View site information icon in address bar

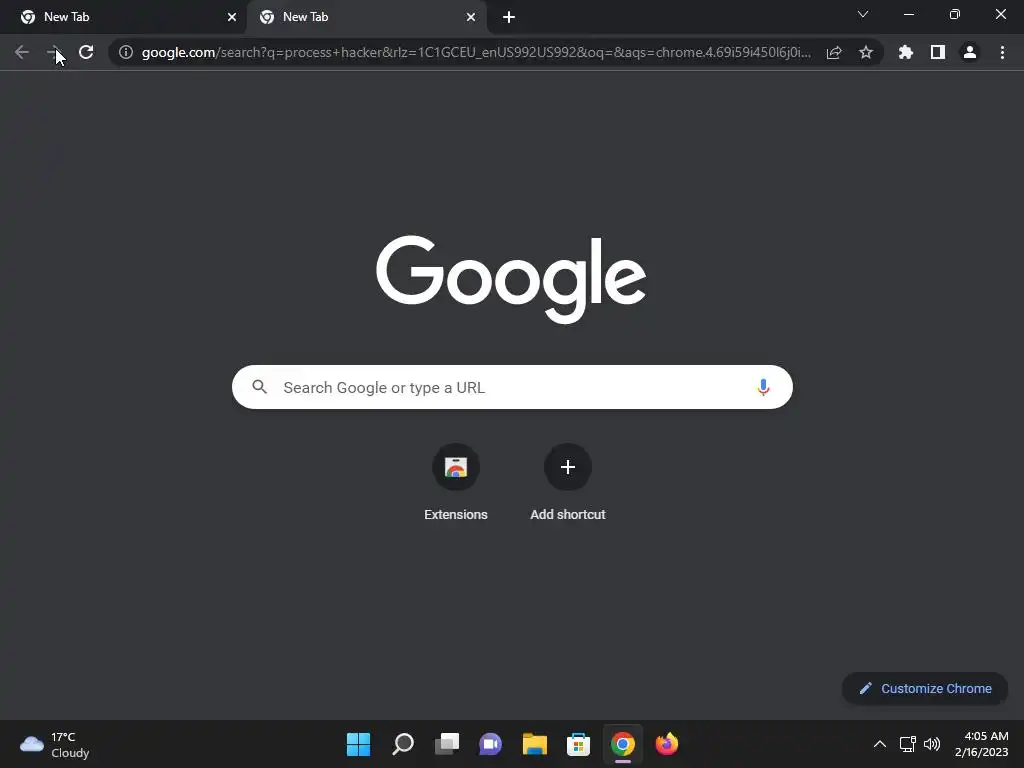tap(126, 52)
